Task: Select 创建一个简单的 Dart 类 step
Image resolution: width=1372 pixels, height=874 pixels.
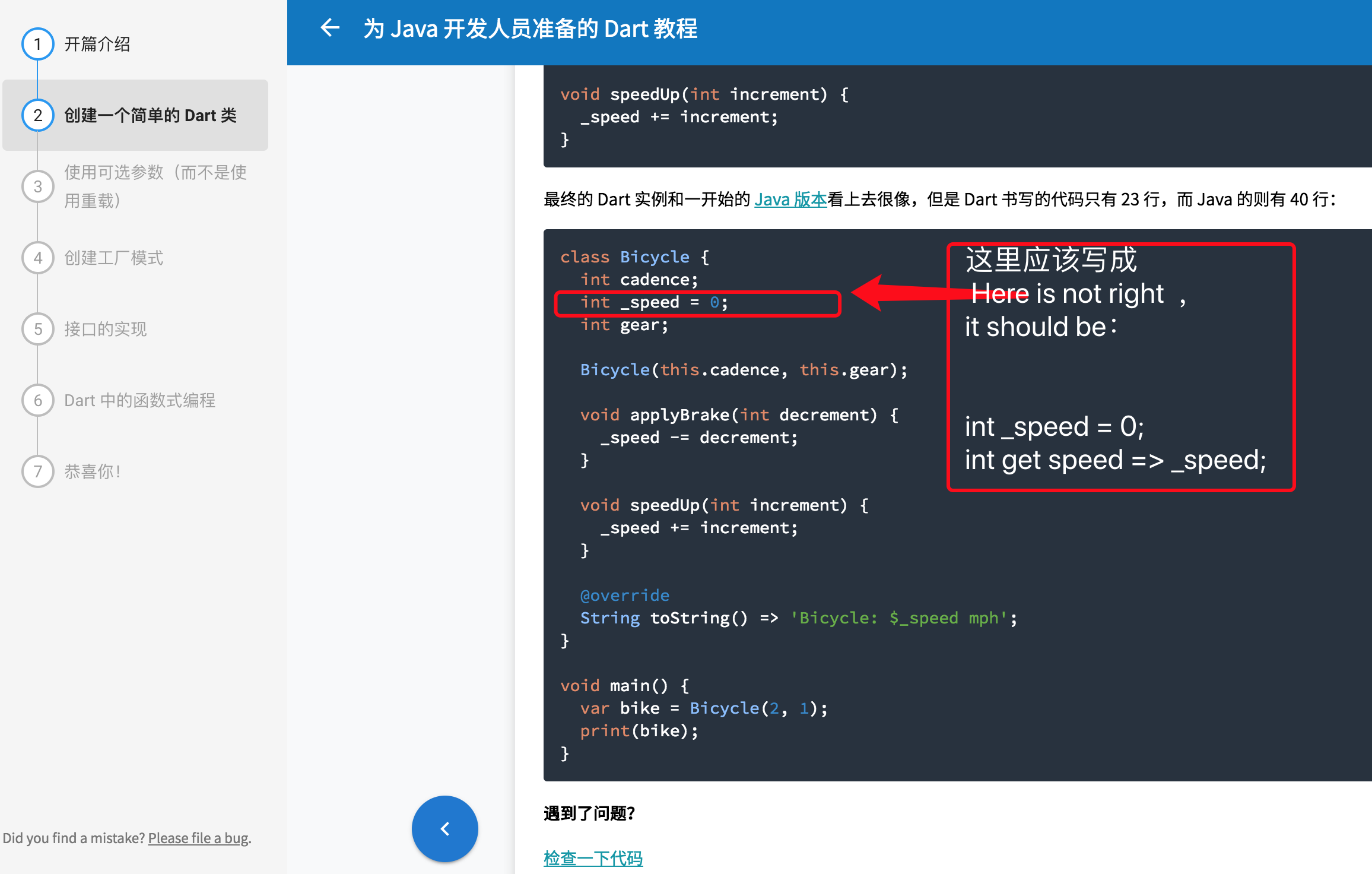Action: tap(150, 115)
